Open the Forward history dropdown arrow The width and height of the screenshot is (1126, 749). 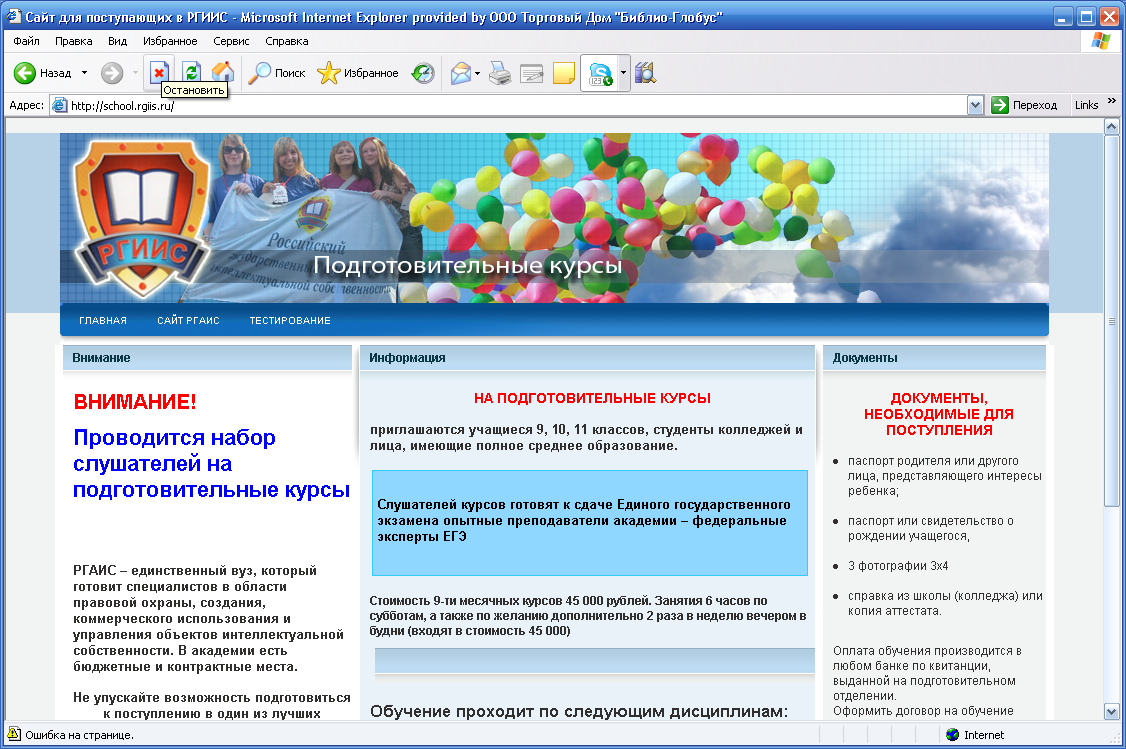(135, 73)
